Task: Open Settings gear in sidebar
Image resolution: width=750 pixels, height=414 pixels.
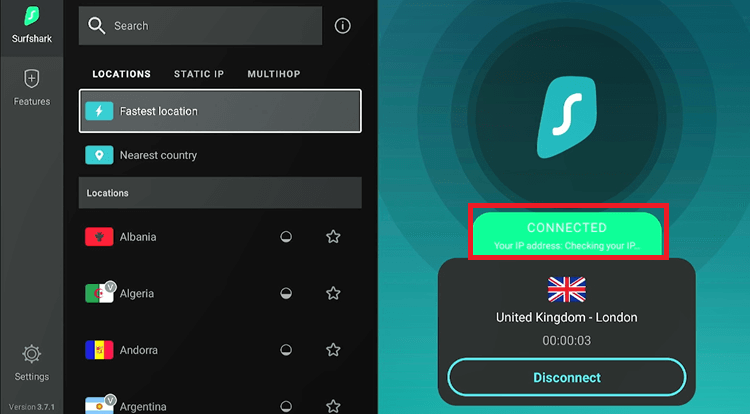Action: (32, 354)
